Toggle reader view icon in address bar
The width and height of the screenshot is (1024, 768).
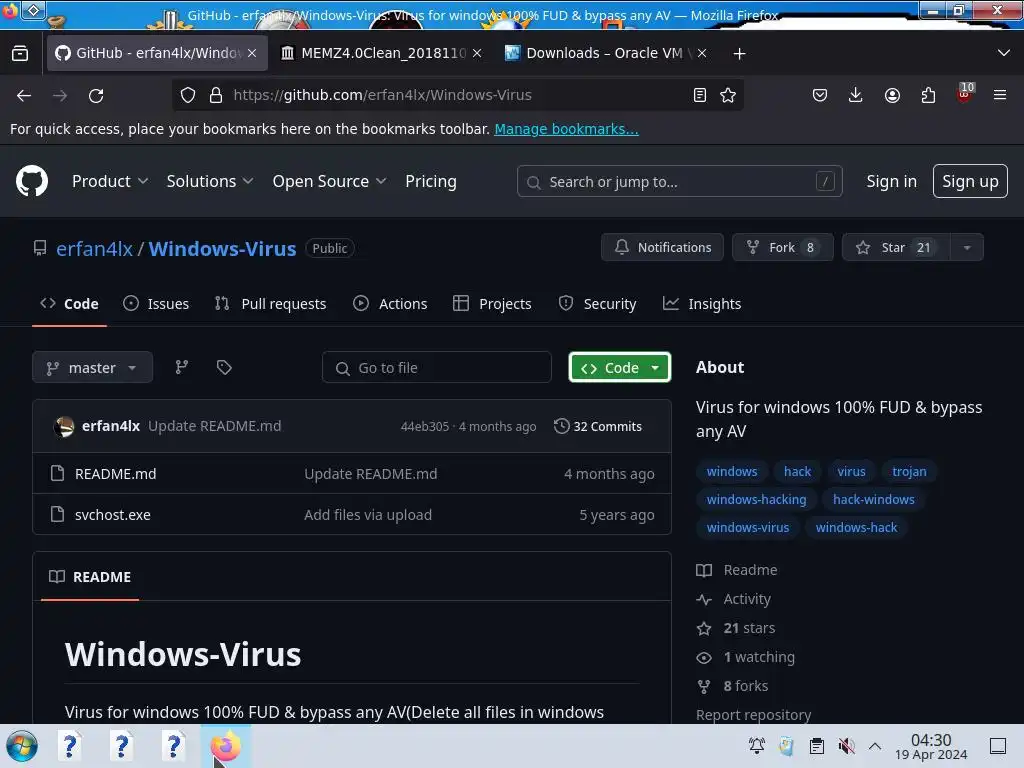(x=699, y=95)
